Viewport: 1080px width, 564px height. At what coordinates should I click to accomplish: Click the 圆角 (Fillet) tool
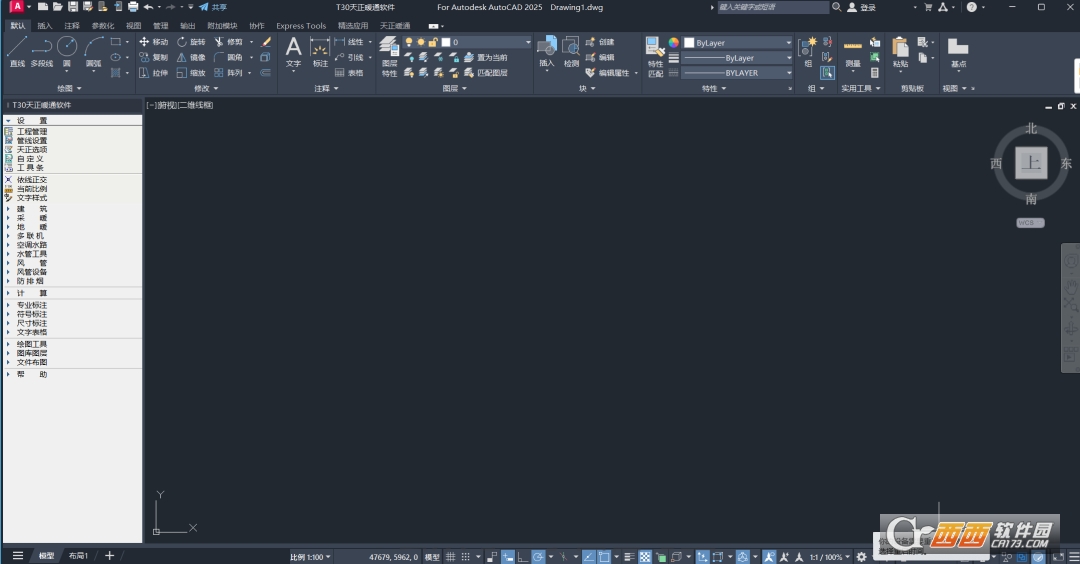[228, 57]
